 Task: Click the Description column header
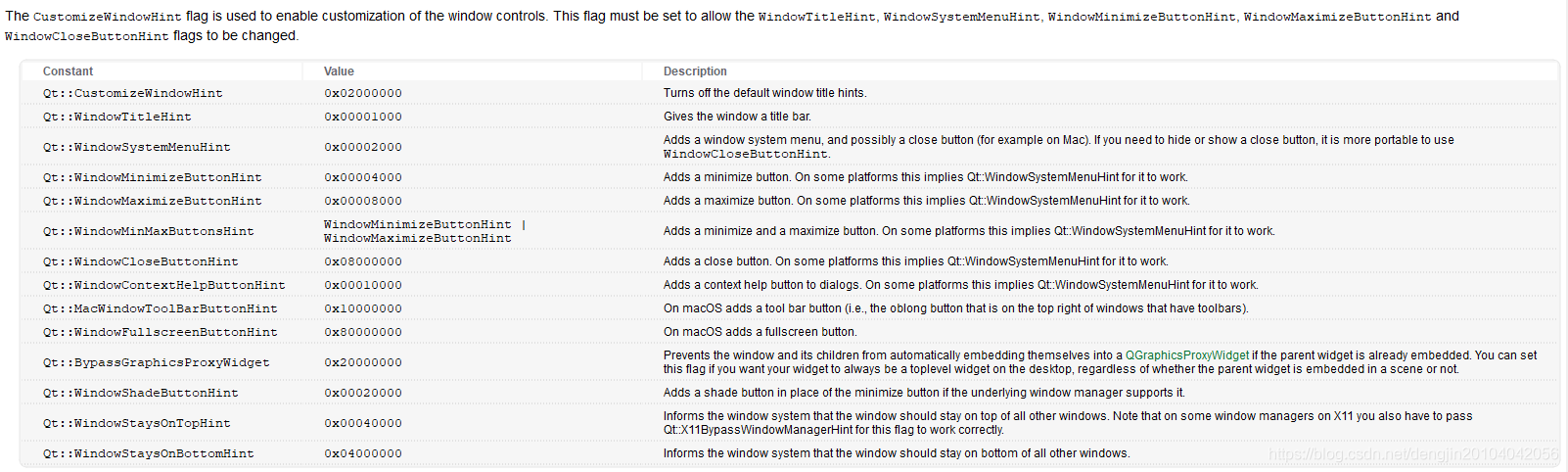[695, 71]
